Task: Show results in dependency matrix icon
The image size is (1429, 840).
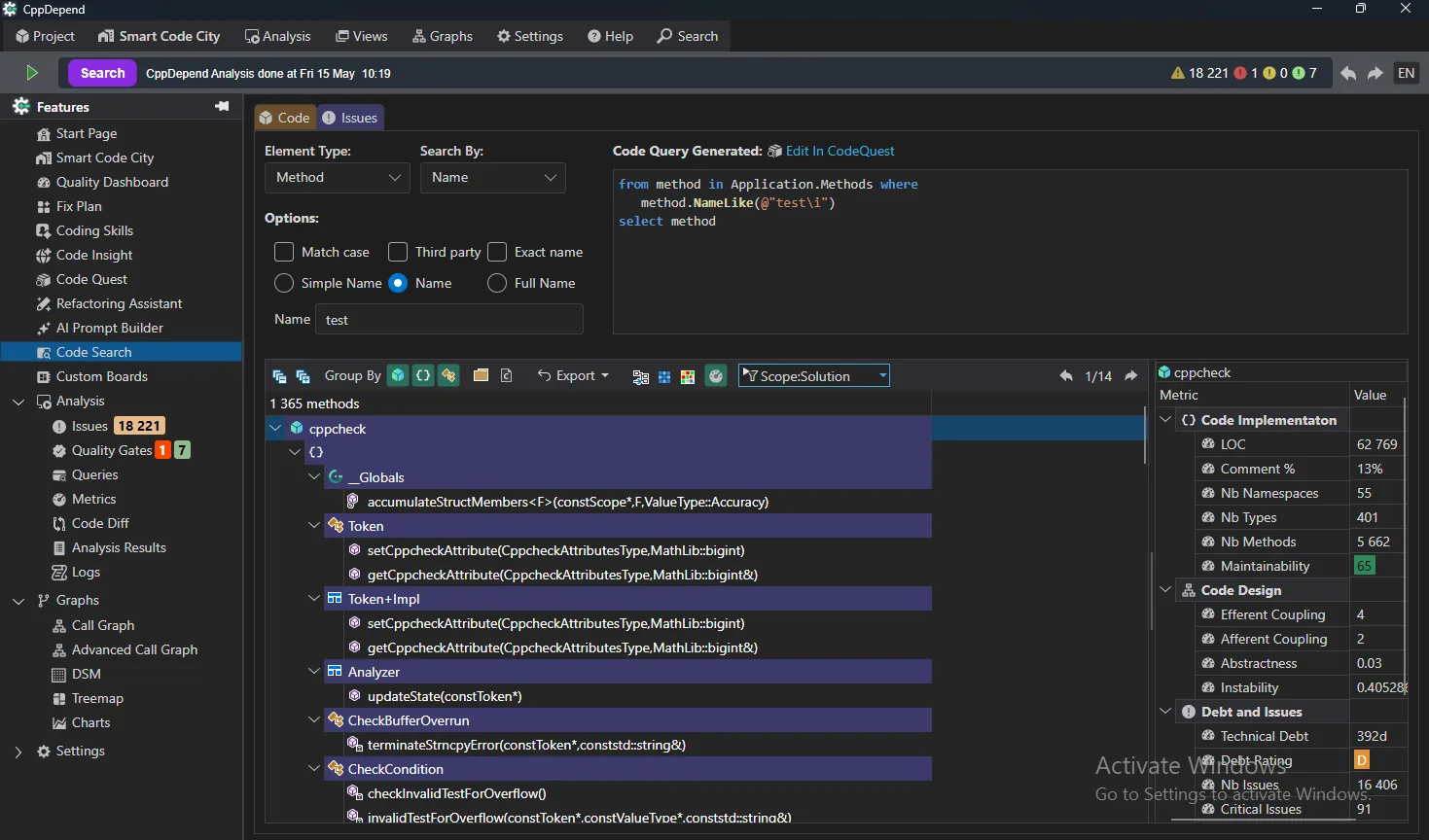Action: (664, 376)
